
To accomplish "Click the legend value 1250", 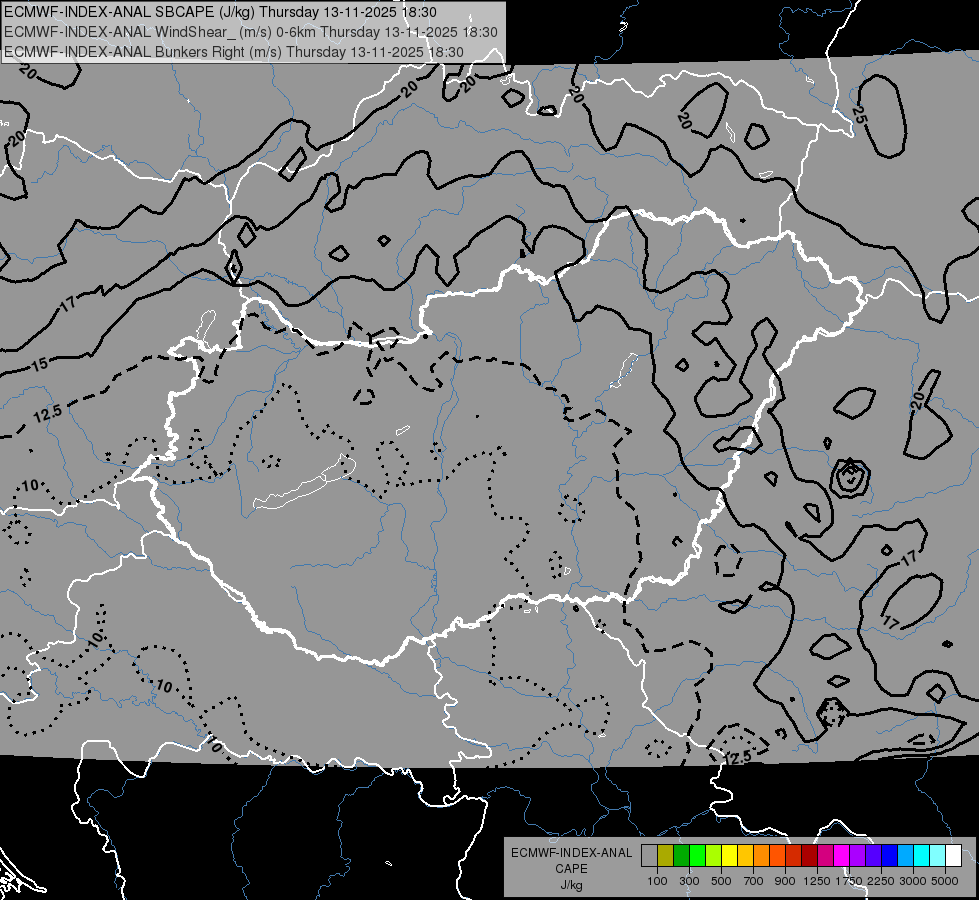I will [817, 881].
